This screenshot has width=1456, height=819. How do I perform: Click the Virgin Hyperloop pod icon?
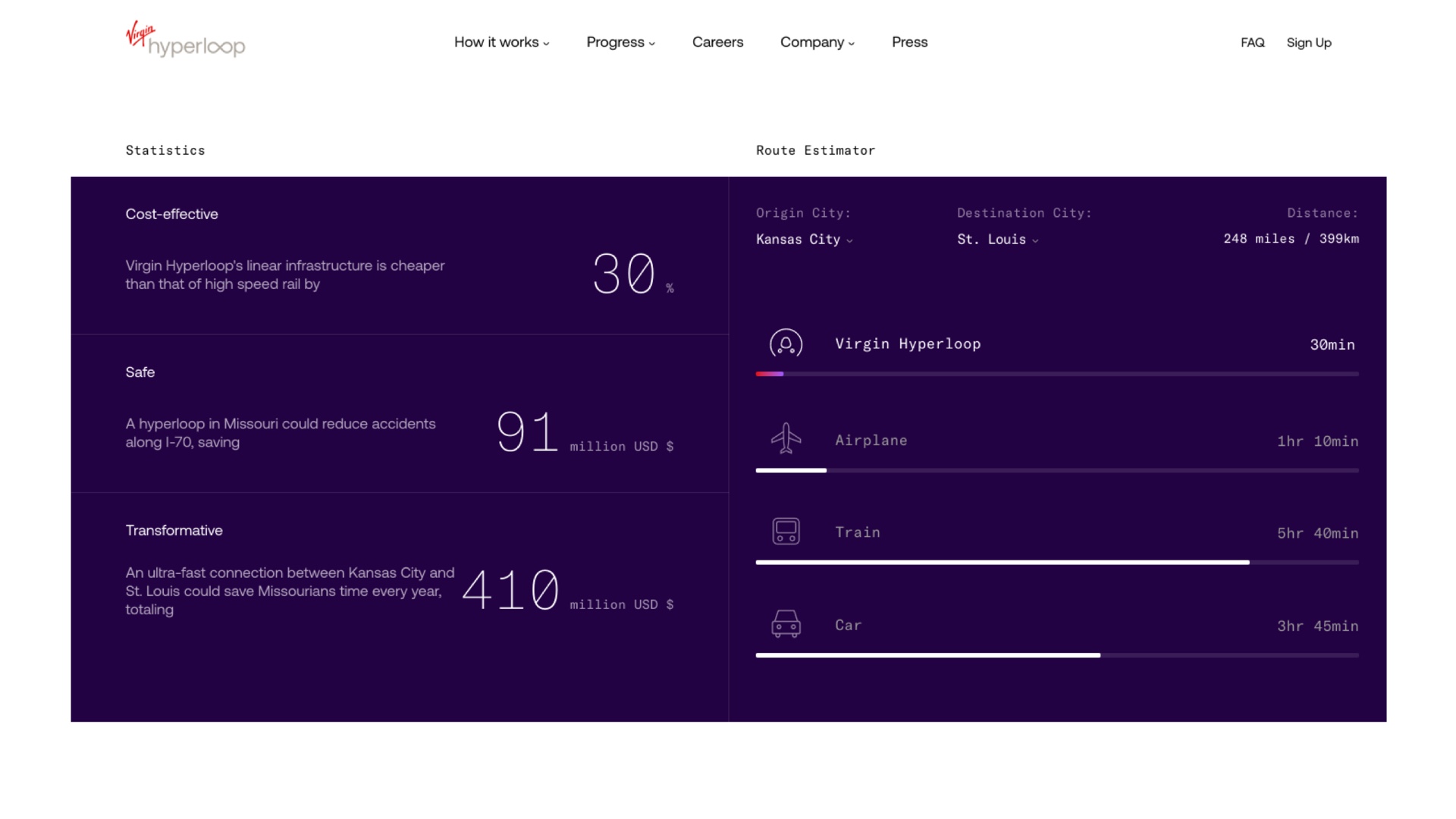pyautogui.click(x=786, y=344)
